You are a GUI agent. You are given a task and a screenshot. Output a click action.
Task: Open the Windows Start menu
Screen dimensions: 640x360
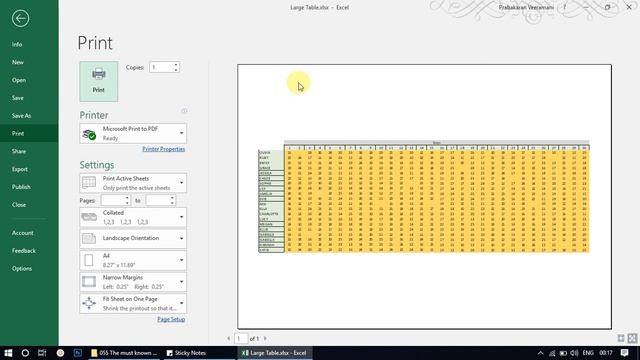point(8,353)
